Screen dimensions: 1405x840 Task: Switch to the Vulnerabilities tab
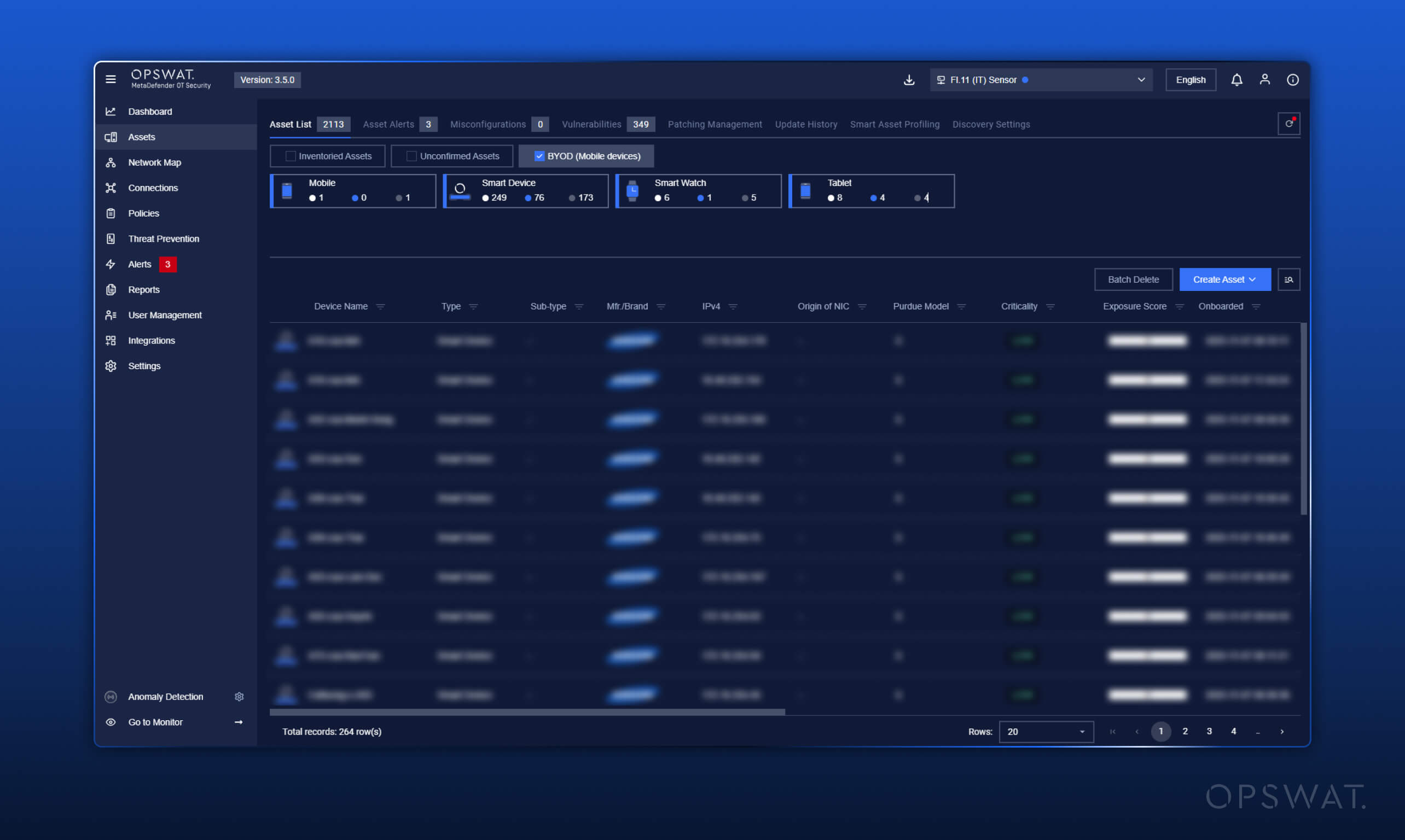point(591,124)
